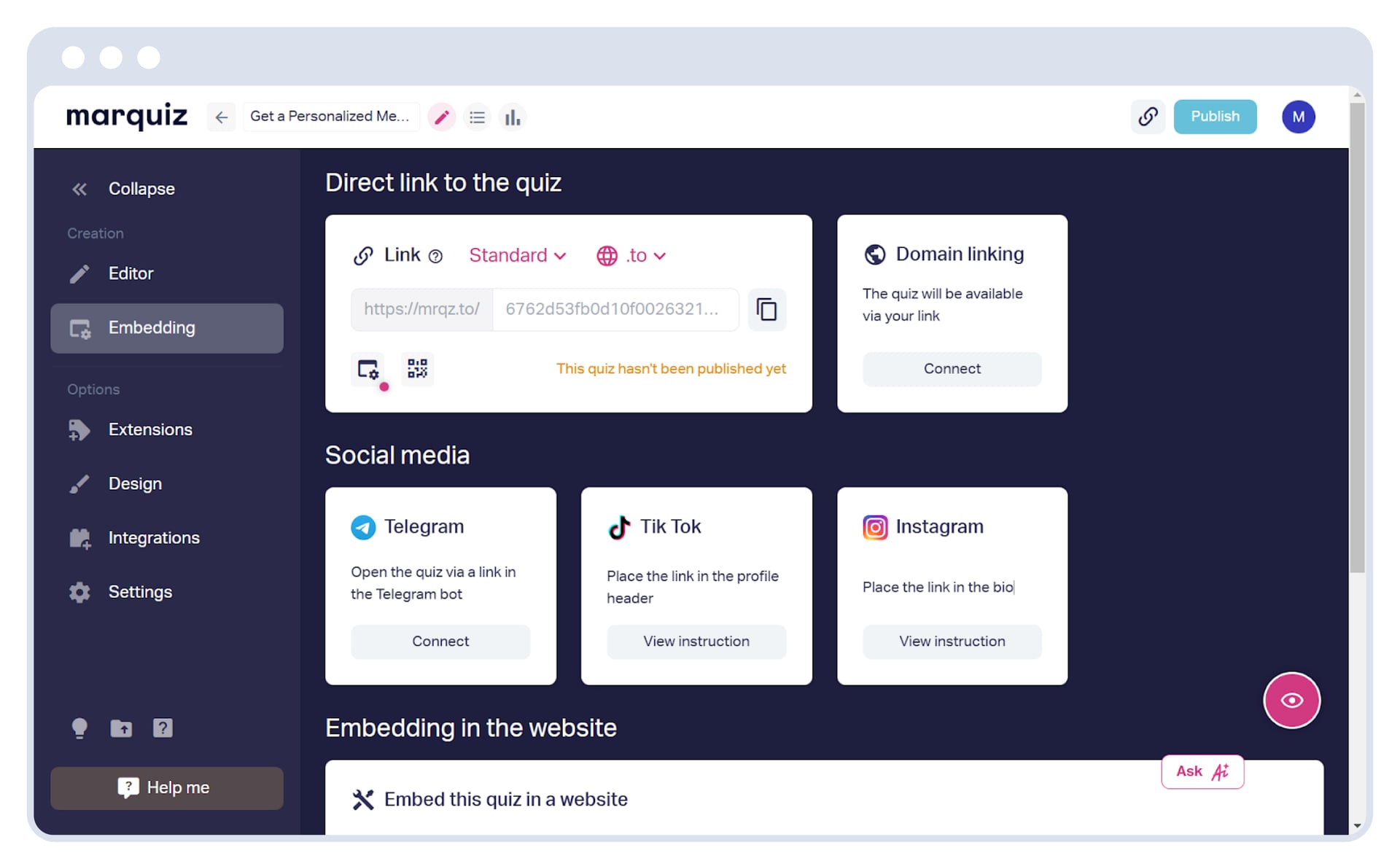Open Integrations in the sidebar
1400x861 pixels.
click(x=167, y=538)
